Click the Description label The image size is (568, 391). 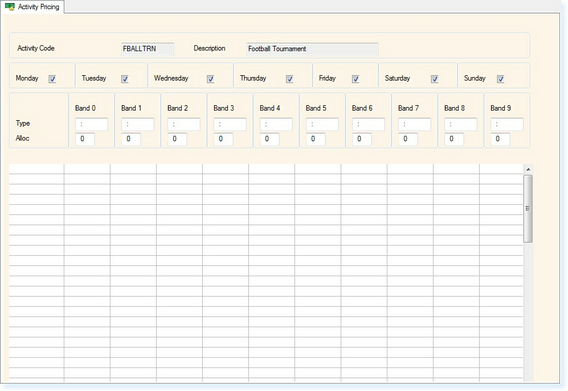pos(209,48)
